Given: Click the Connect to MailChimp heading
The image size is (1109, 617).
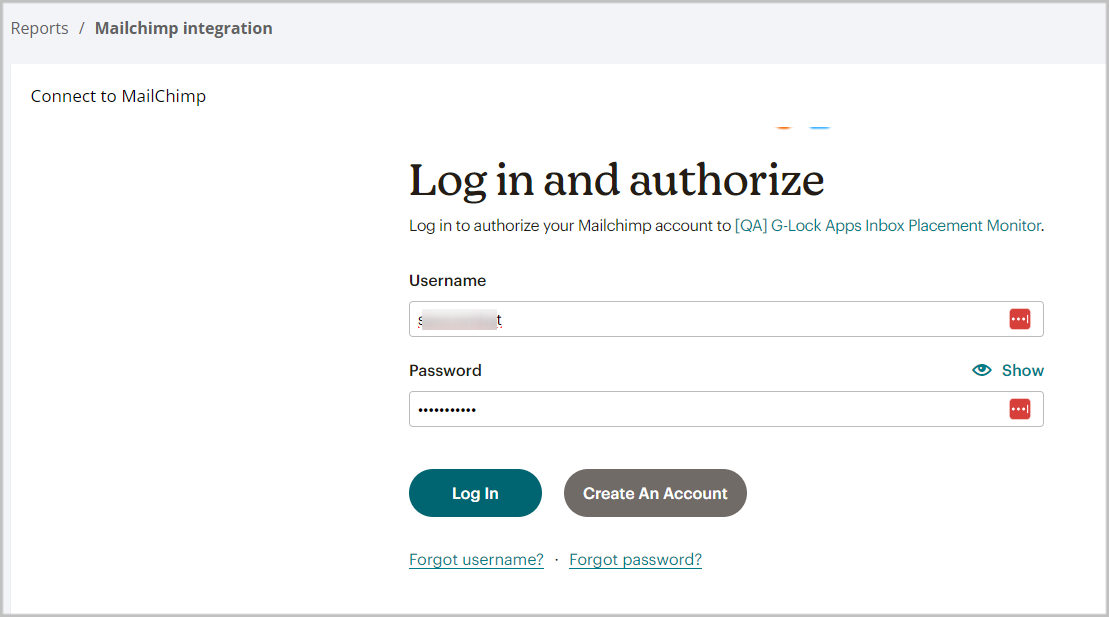Looking at the screenshot, I should [x=118, y=96].
